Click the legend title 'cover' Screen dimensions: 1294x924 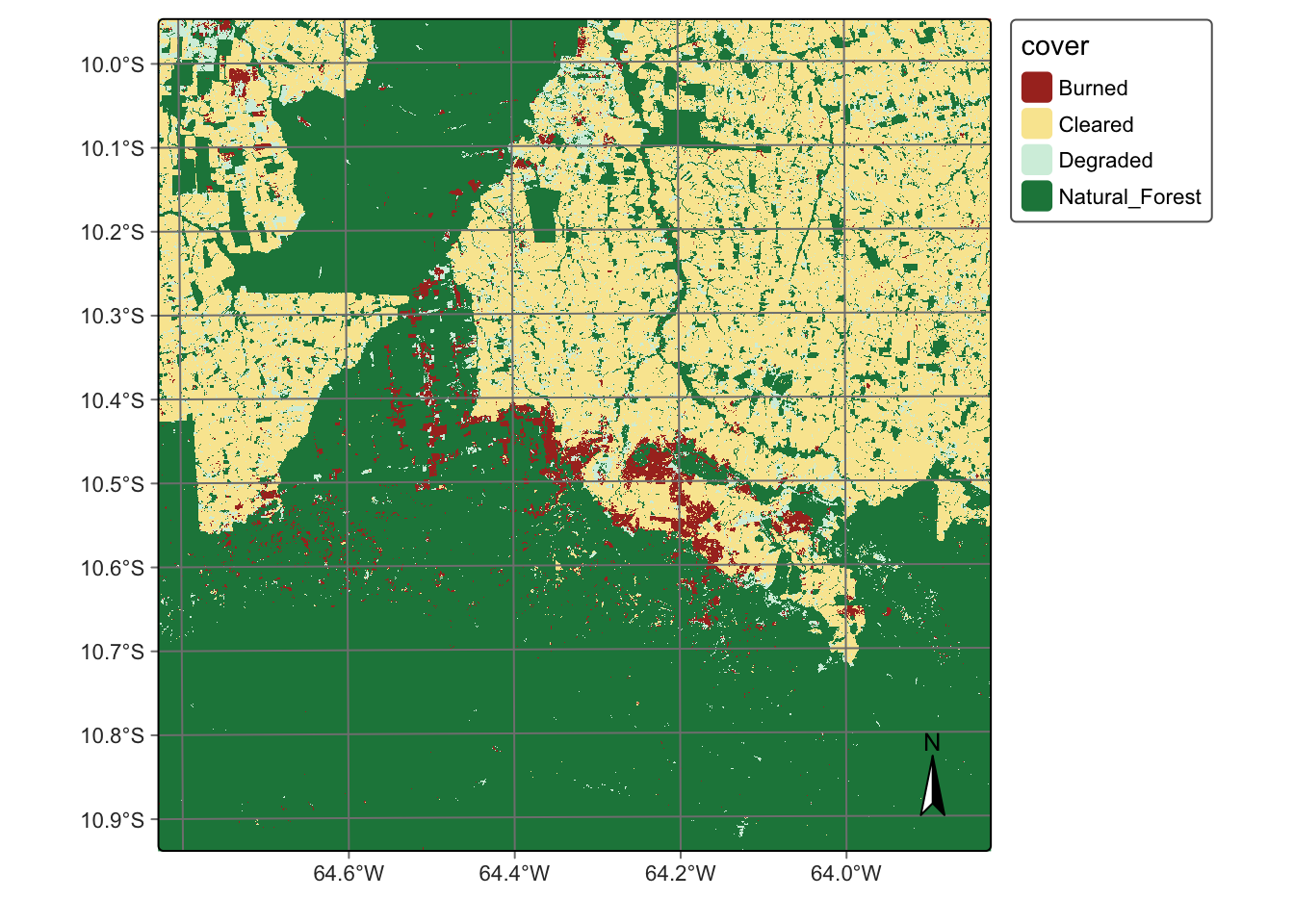[x=1054, y=46]
